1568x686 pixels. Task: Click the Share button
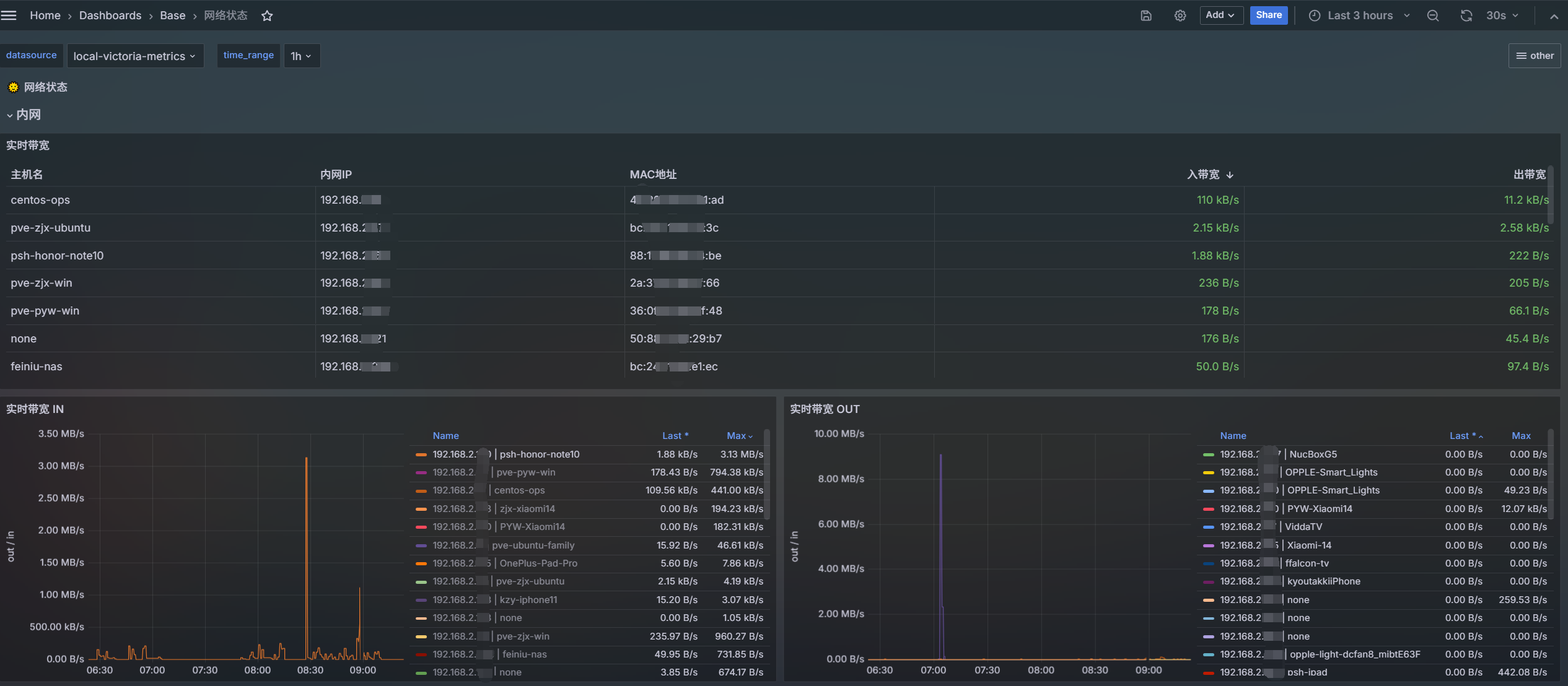pos(1268,15)
